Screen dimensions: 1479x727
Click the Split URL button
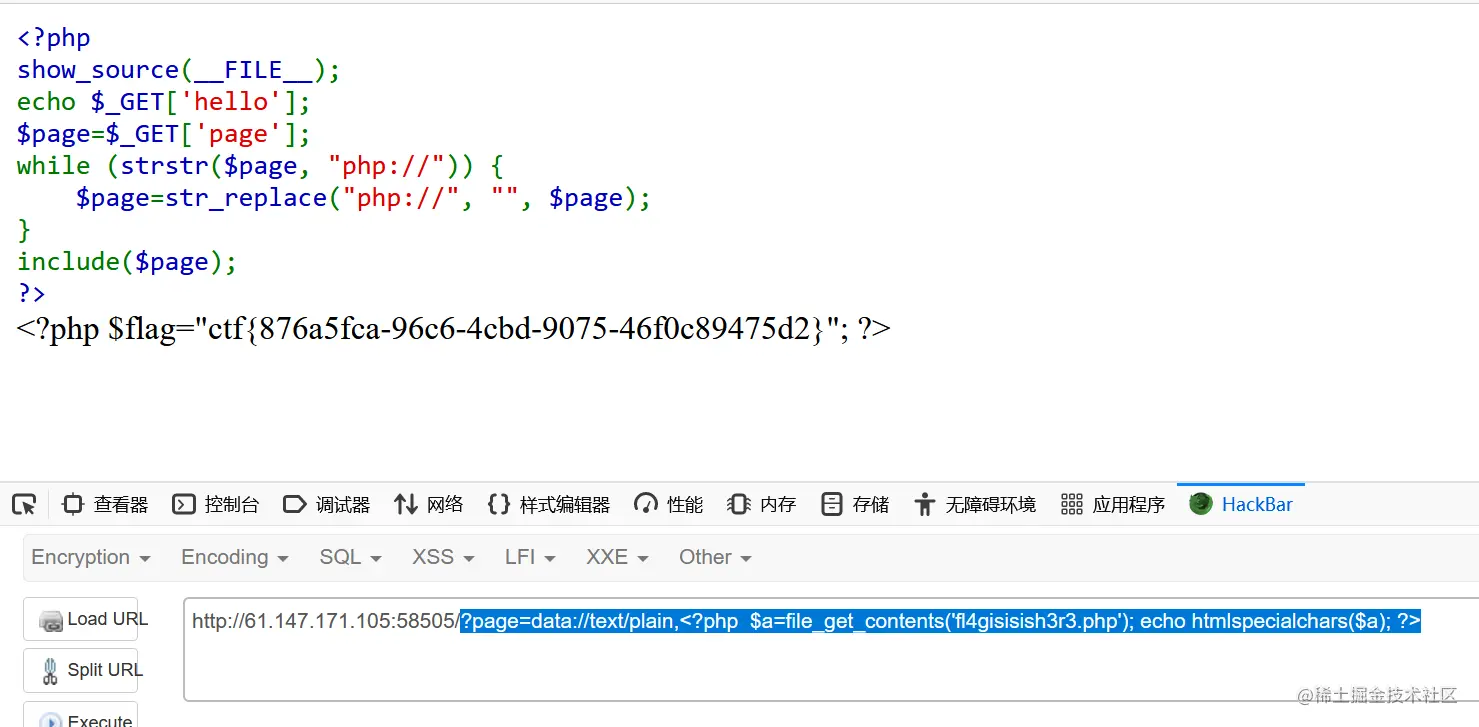pyautogui.click(x=81, y=670)
